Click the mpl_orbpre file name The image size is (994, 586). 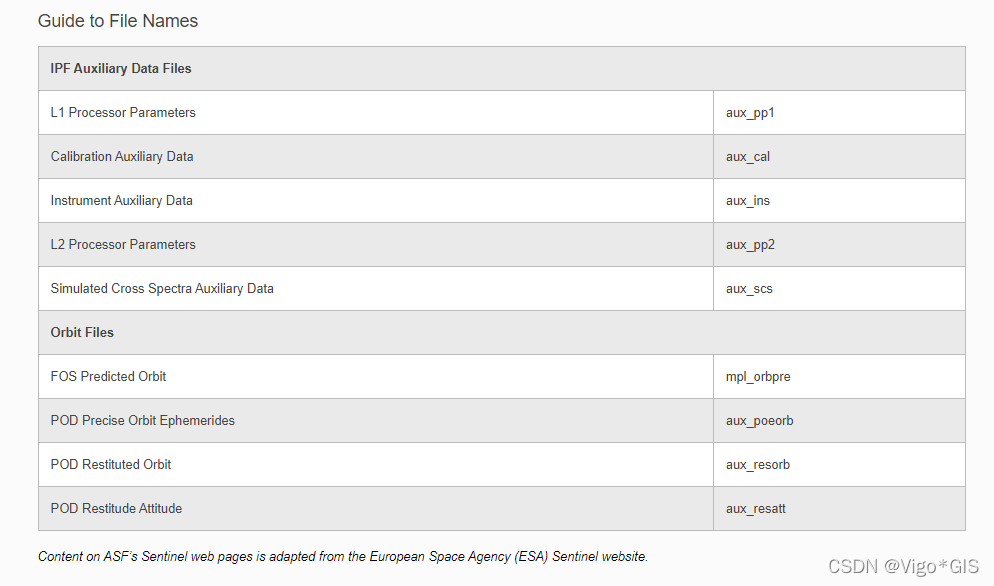pyautogui.click(x=758, y=377)
